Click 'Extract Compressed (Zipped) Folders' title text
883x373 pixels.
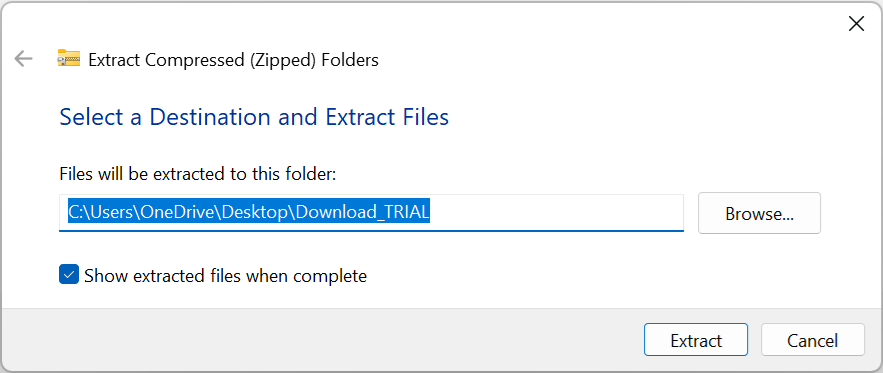coord(234,60)
